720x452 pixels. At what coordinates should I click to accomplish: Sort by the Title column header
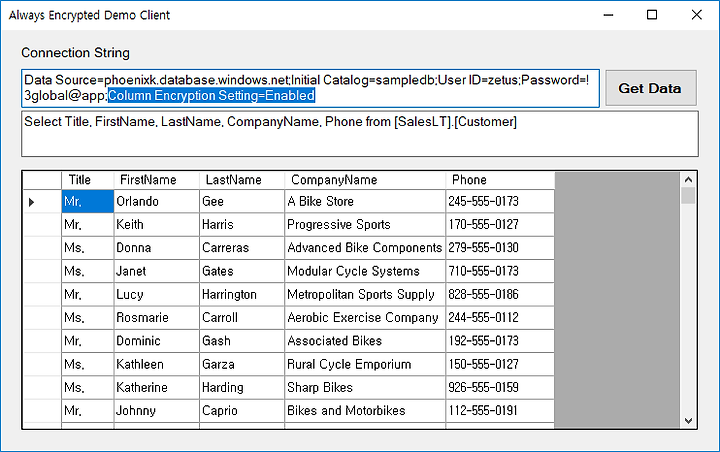pyautogui.click(x=88, y=180)
